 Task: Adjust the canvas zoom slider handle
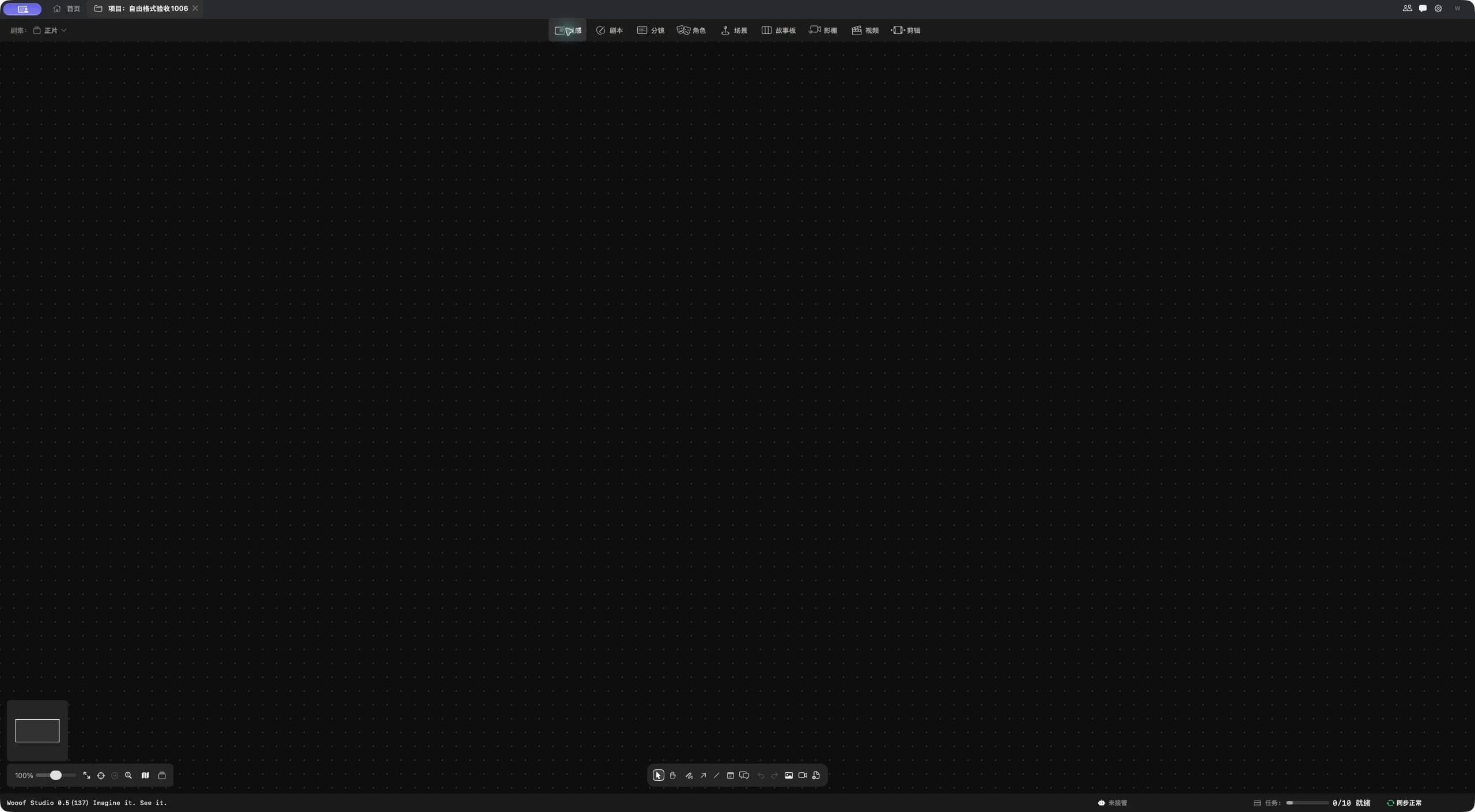pos(56,775)
